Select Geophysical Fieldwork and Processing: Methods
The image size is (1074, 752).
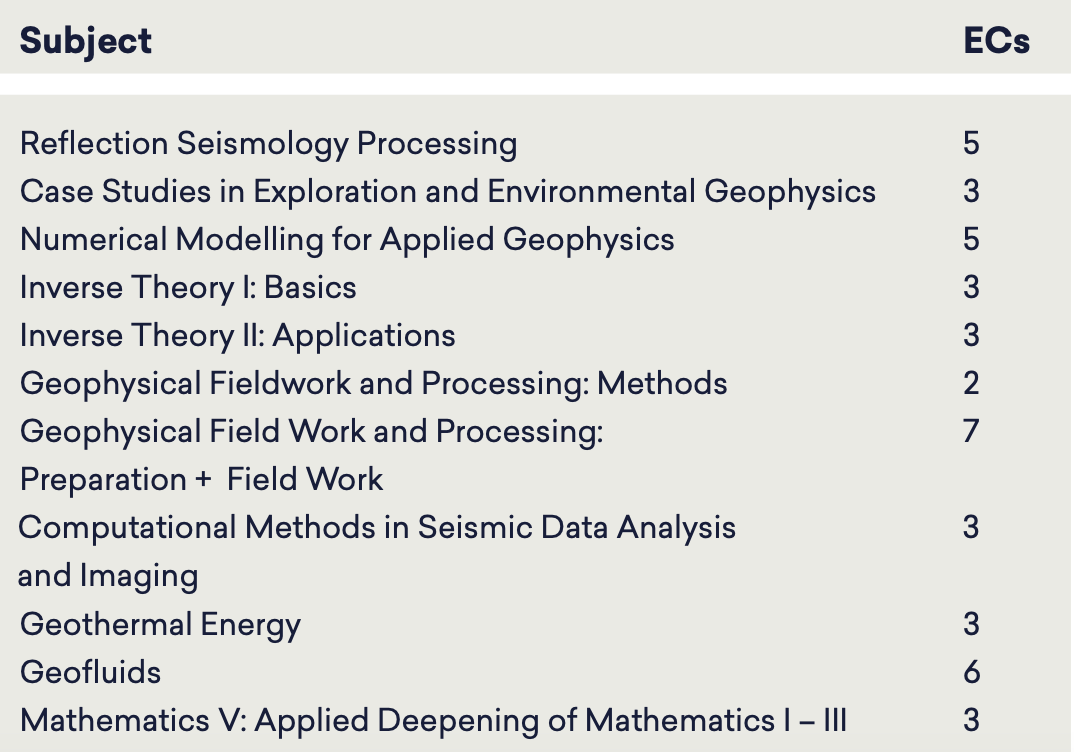click(373, 384)
